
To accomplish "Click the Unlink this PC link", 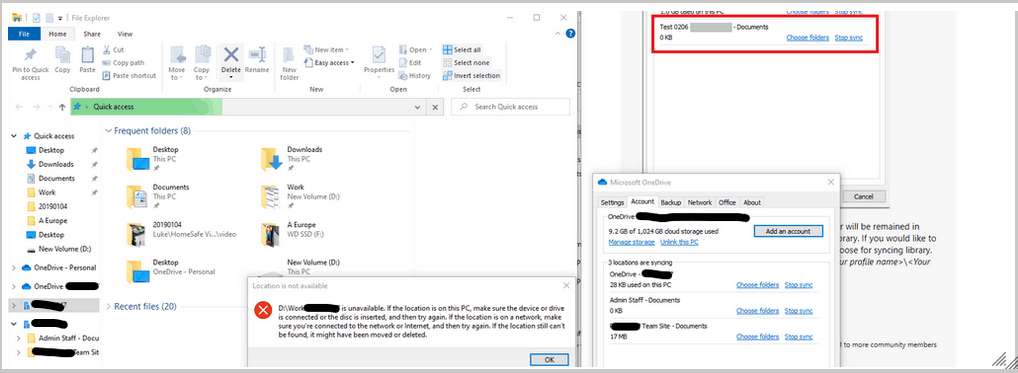I will coord(679,243).
